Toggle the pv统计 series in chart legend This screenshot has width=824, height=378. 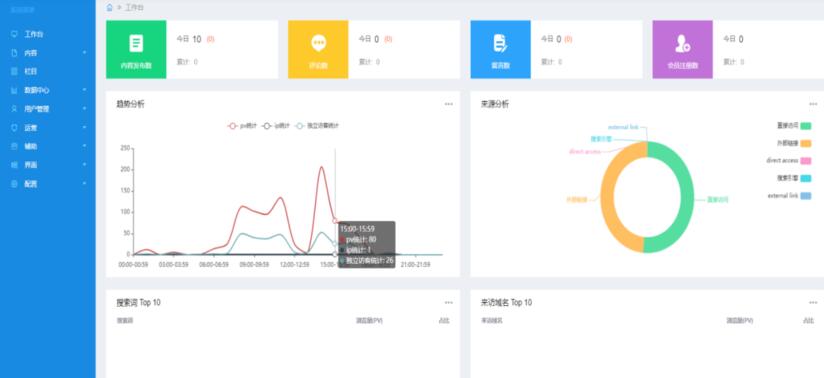pyautogui.click(x=242, y=126)
